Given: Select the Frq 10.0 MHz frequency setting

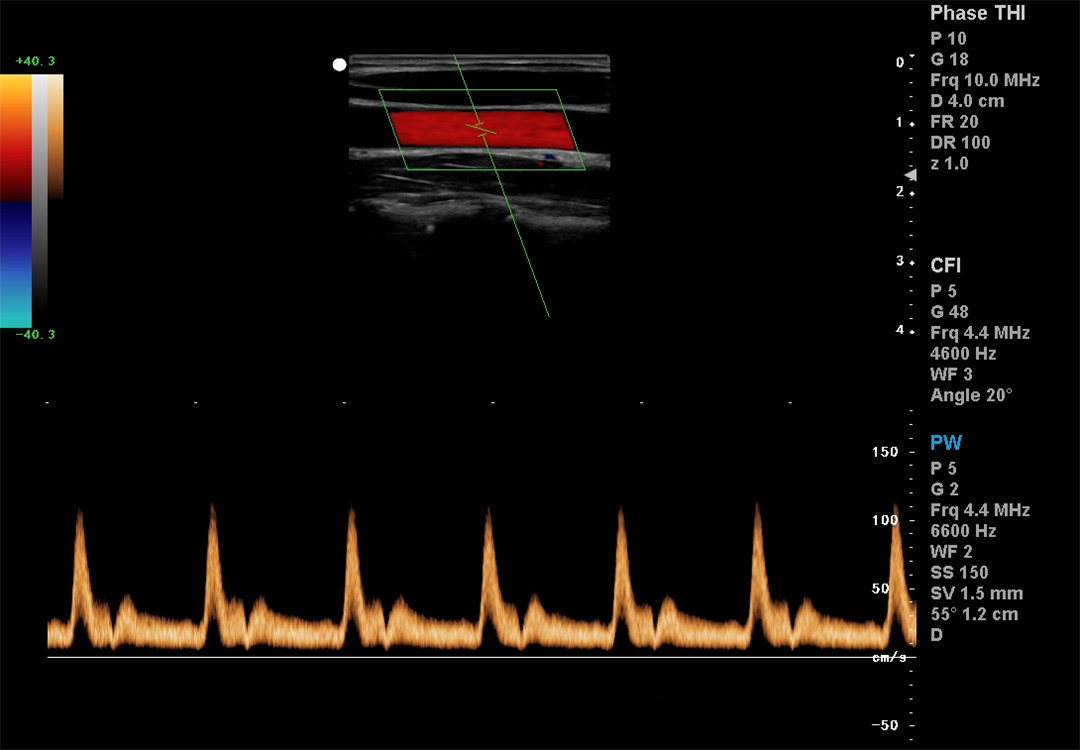Looking at the screenshot, I should tap(984, 80).
